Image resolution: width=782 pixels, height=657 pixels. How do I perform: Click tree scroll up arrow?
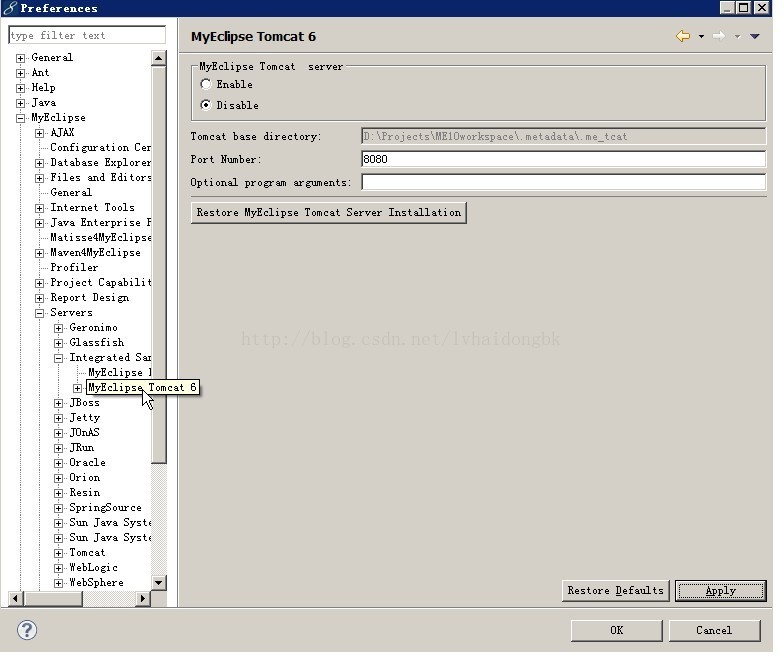(159, 58)
